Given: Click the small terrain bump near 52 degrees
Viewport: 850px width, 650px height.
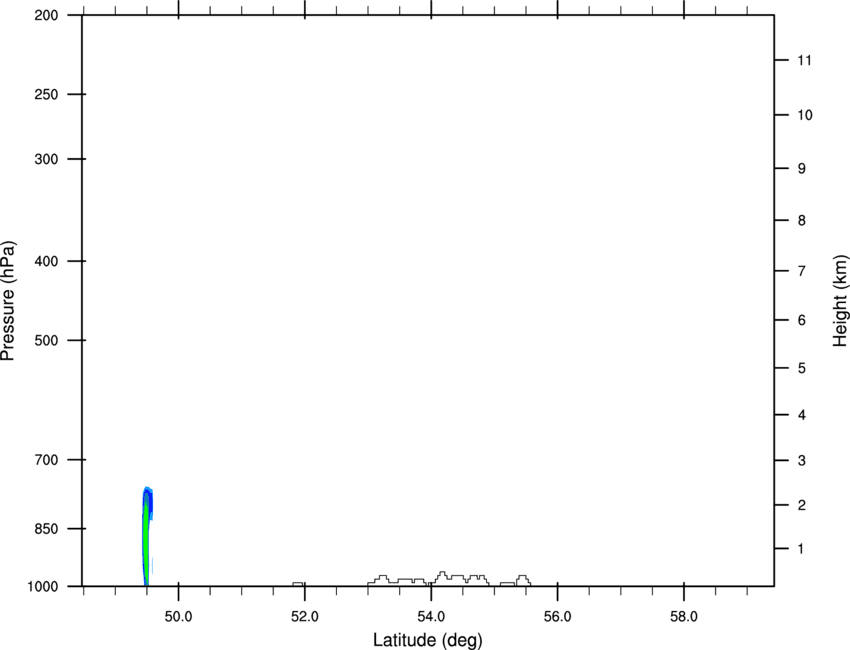Looking at the screenshot, I should [298, 584].
